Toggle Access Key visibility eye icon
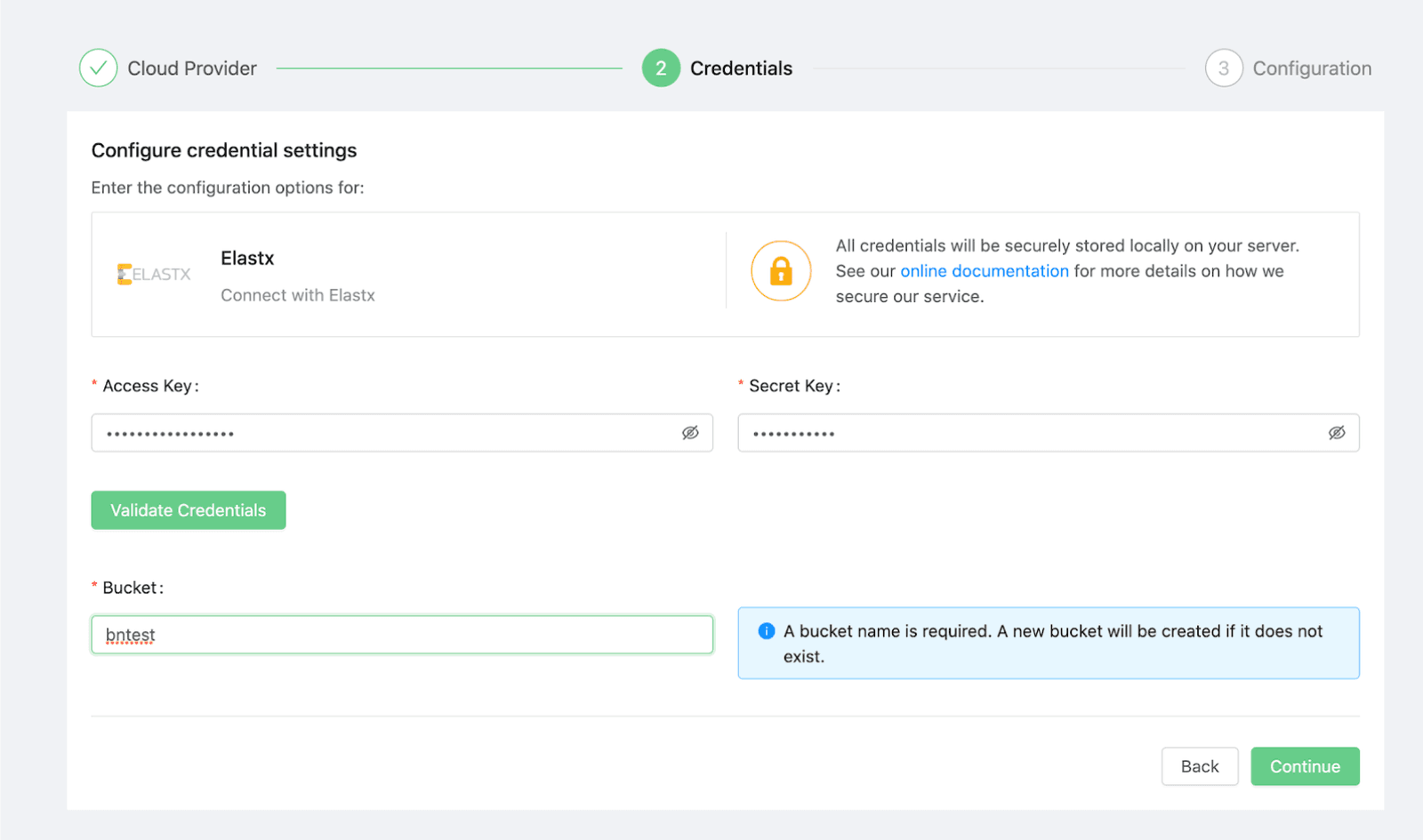The image size is (1423, 840). tap(690, 433)
